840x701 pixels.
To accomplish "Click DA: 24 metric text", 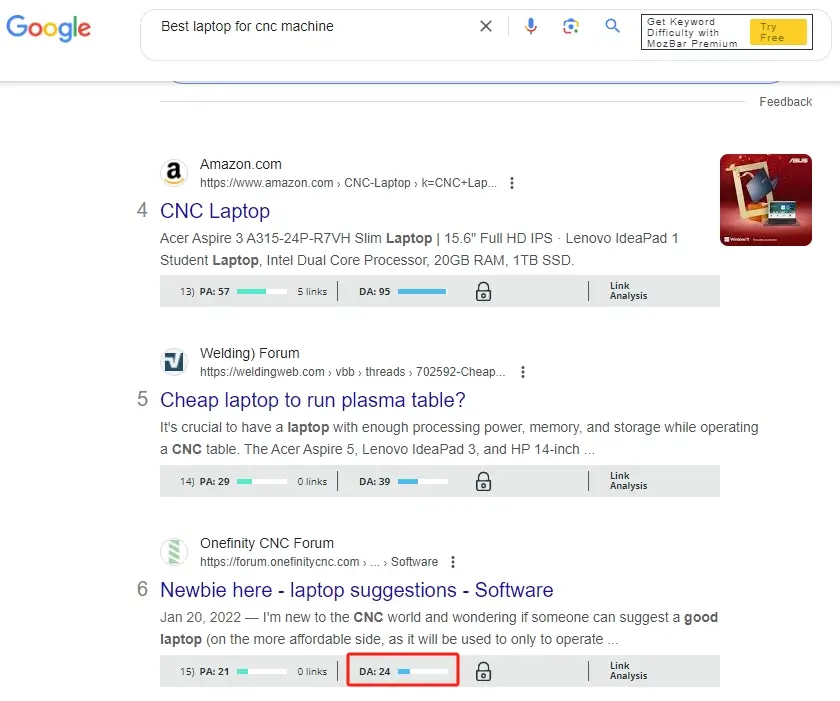I will pyautogui.click(x=374, y=672).
